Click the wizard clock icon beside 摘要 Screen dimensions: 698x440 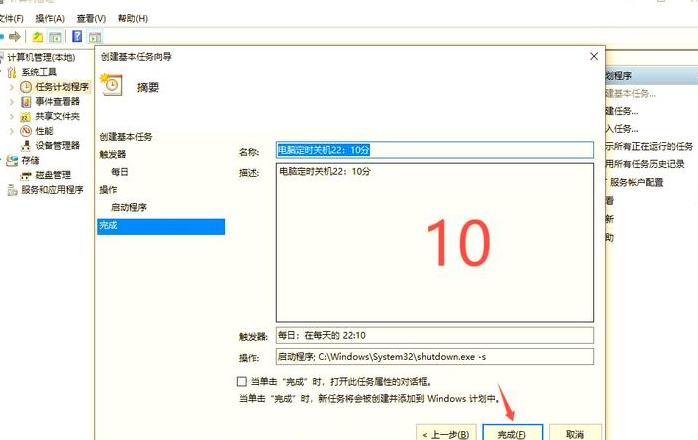[111, 85]
